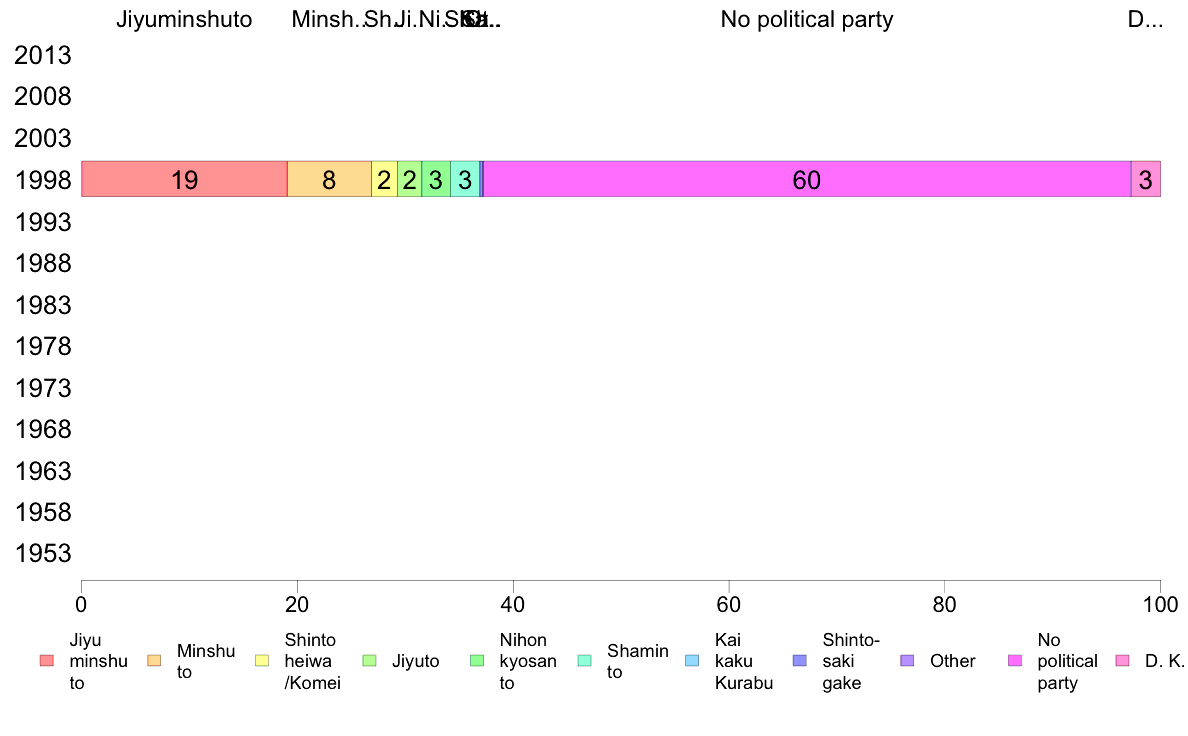Click the Kaikaku Kurabu blue legend swatch

click(692, 661)
